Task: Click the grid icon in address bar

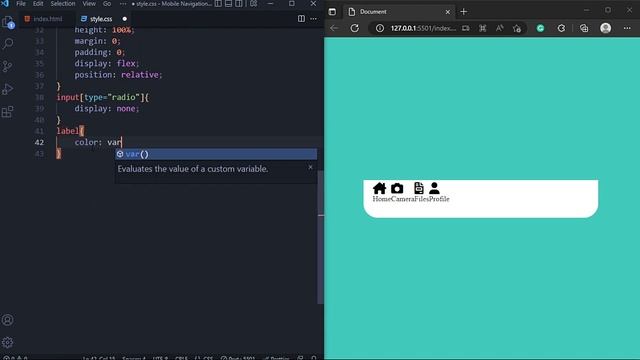Action: (483, 28)
